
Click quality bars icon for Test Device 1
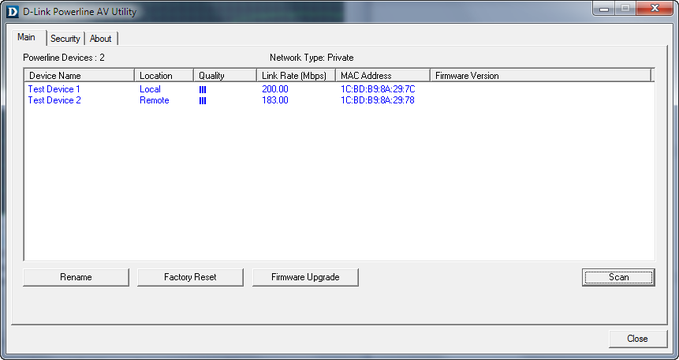(202, 90)
